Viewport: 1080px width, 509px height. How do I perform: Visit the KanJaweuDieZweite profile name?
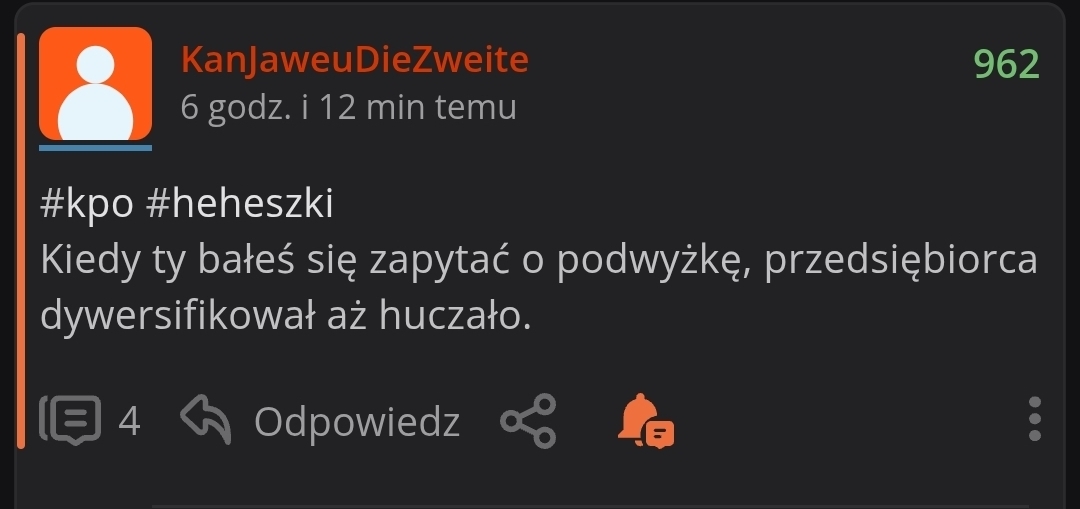point(355,60)
